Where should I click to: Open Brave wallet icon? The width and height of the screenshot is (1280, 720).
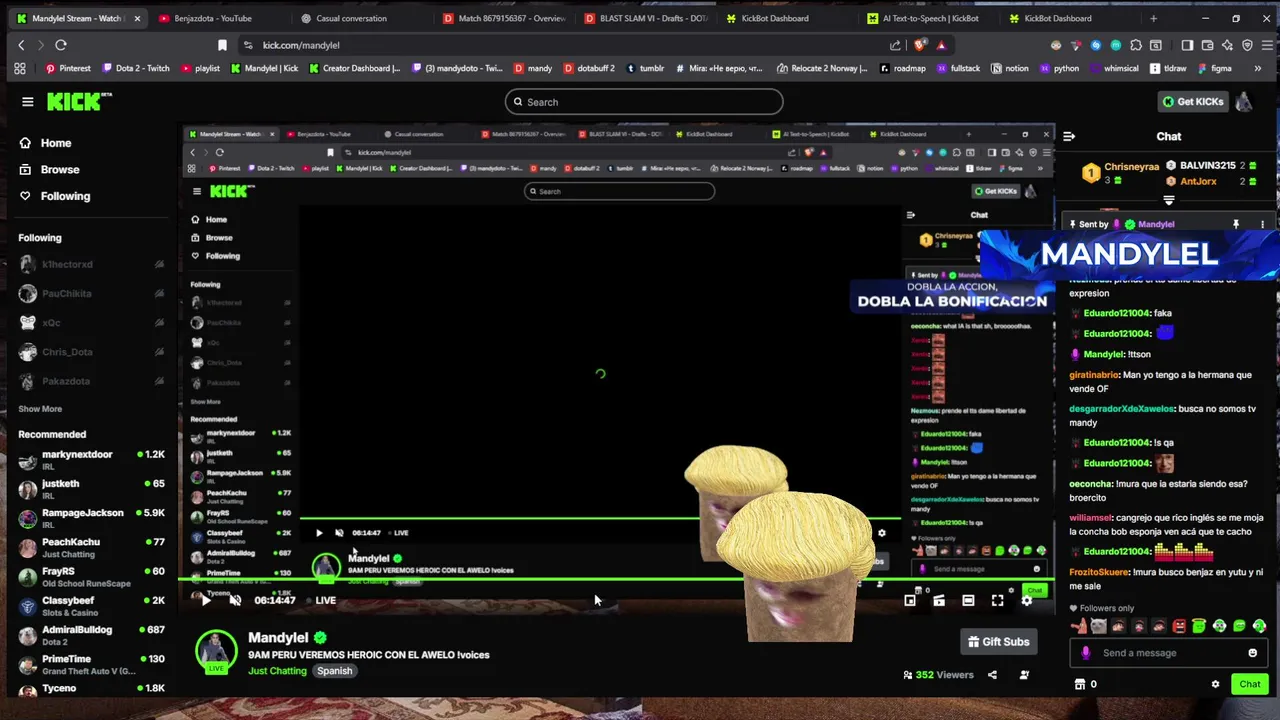coord(1207,45)
